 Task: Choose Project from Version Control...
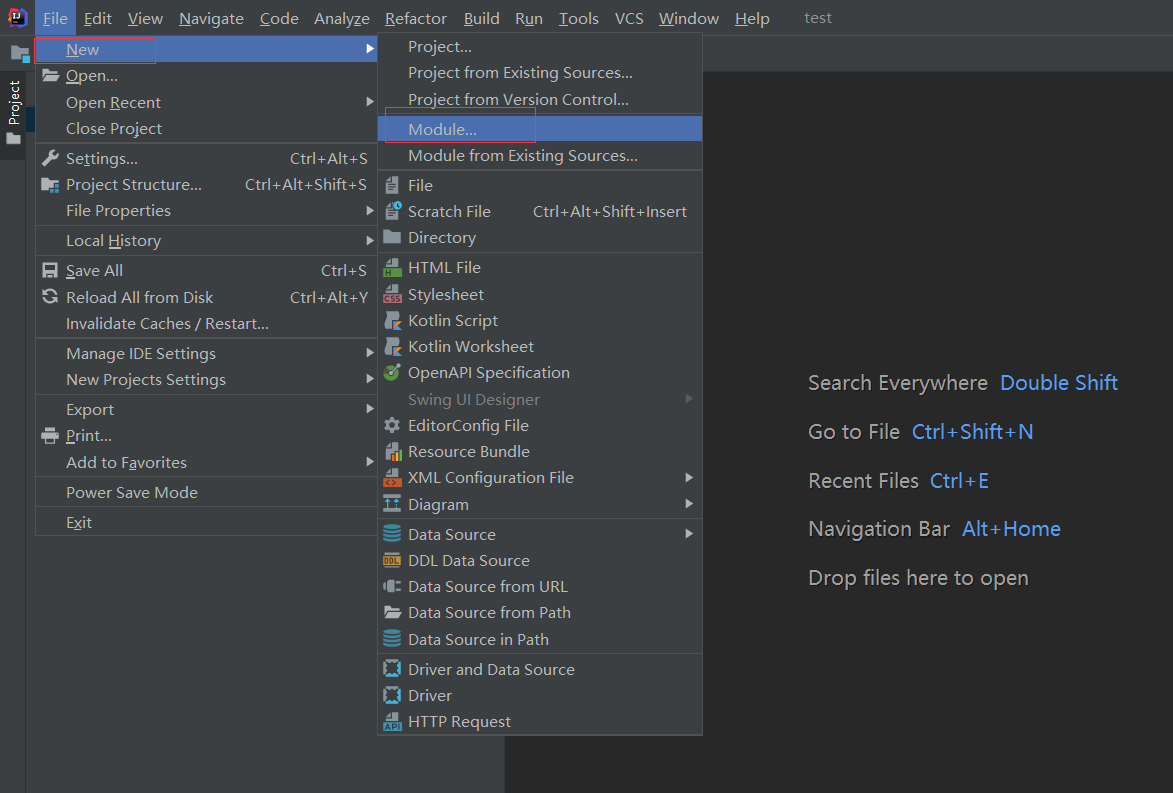click(518, 100)
